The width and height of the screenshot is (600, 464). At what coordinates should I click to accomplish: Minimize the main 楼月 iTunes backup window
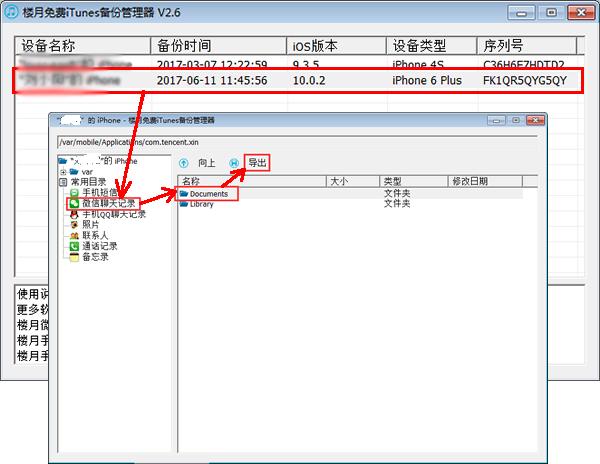click(521, 13)
